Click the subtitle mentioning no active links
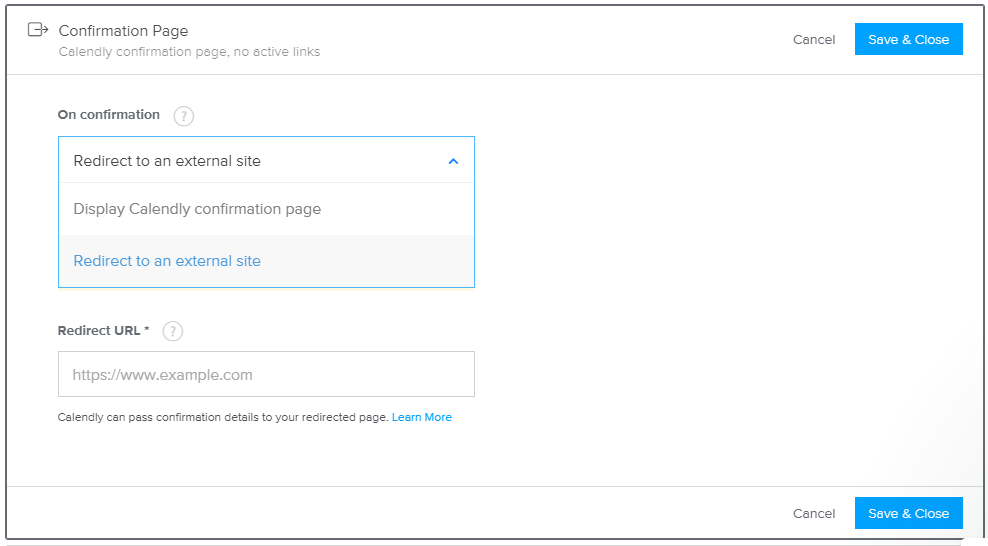Image resolution: width=988 pixels, height=546 pixels. [x=189, y=52]
